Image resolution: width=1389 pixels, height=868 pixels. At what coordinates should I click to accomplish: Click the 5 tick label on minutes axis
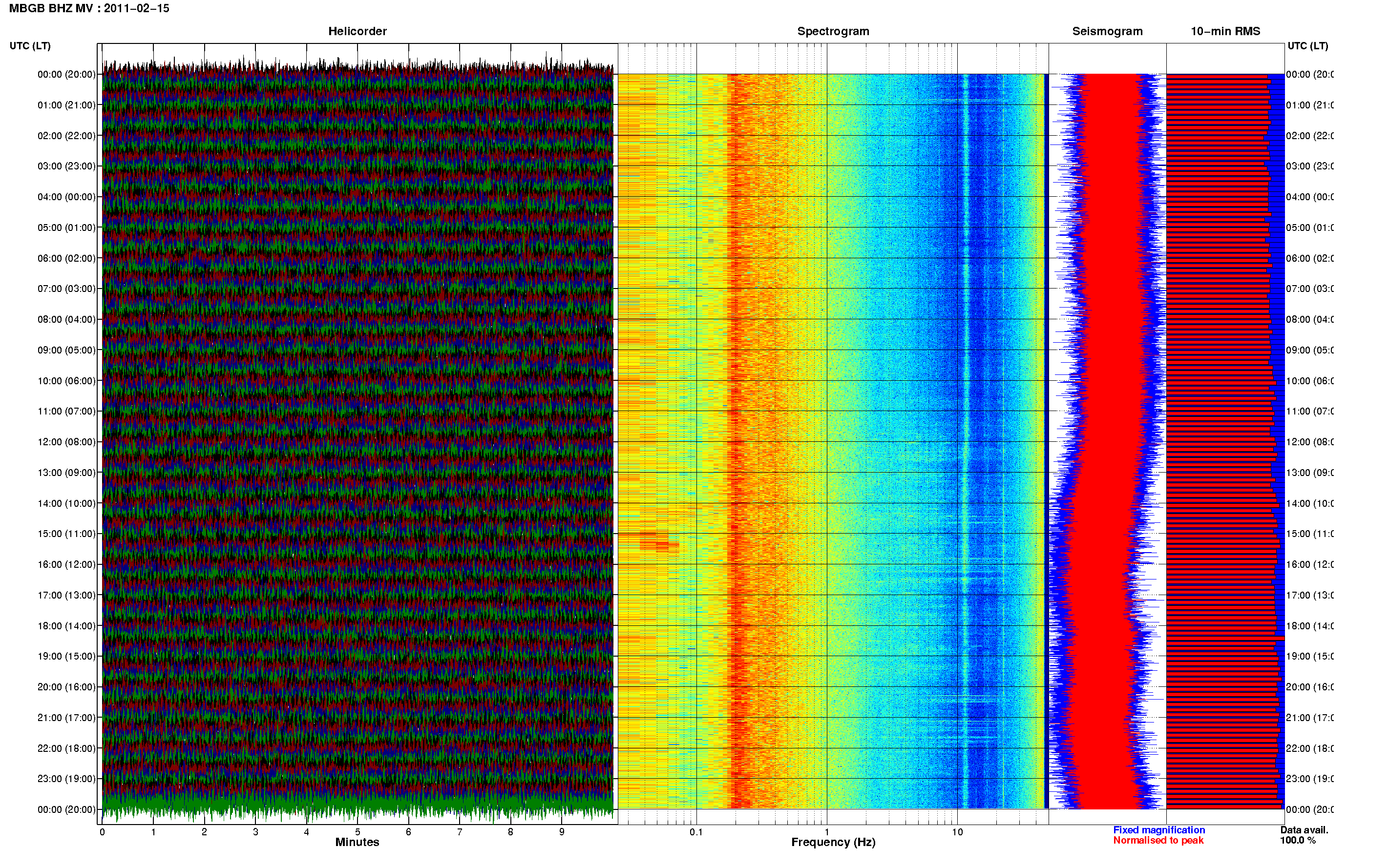[x=357, y=832]
